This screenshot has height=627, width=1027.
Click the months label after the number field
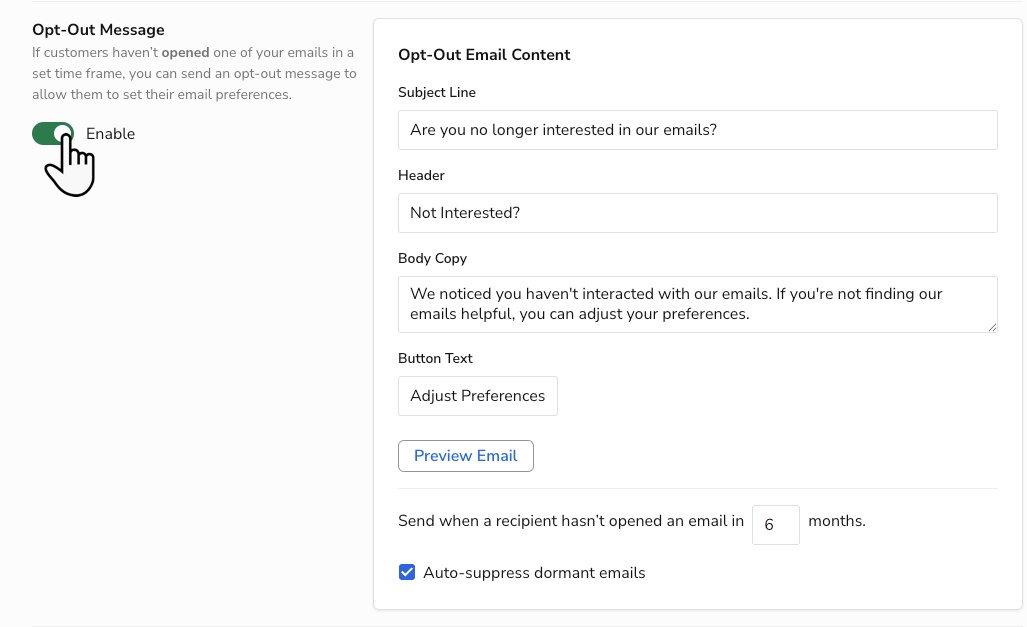click(x=836, y=521)
